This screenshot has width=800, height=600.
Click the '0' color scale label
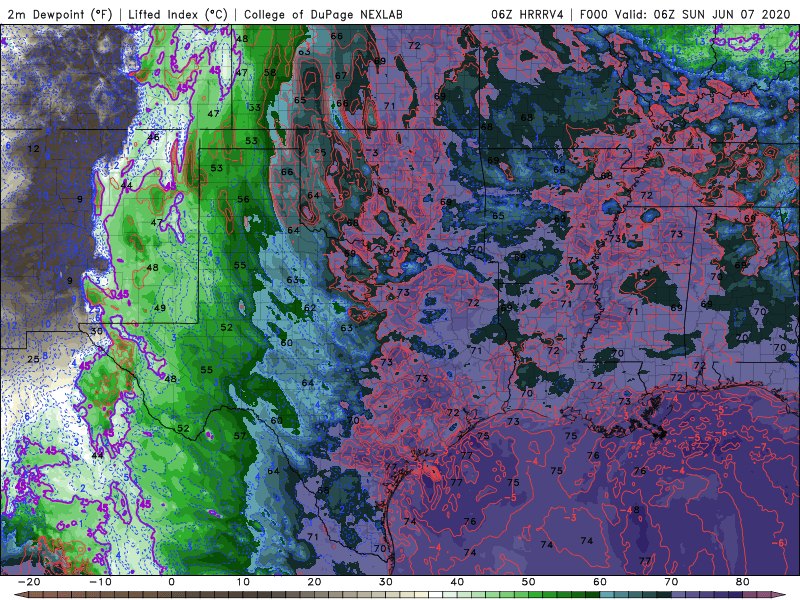click(171, 582)
